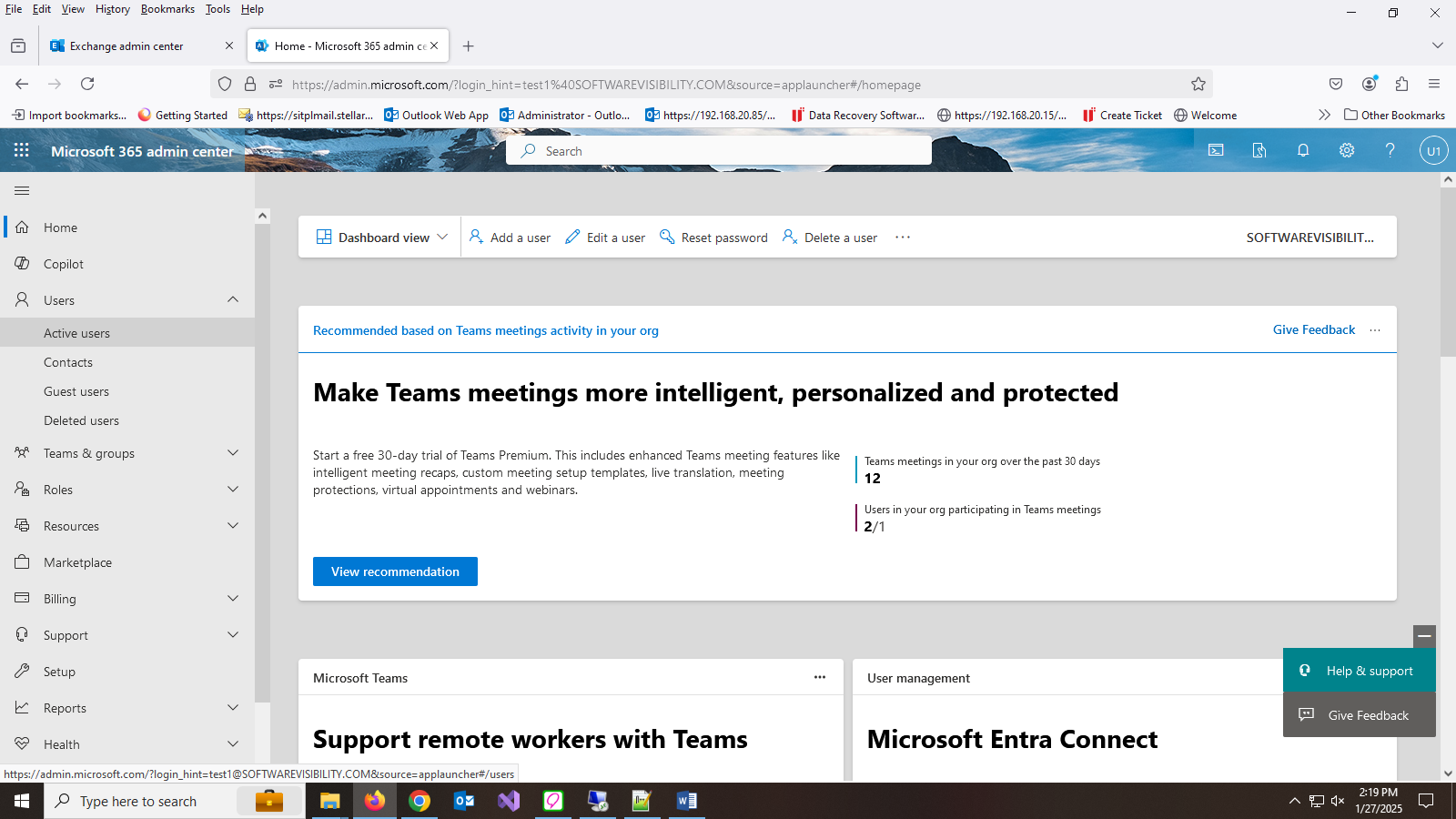Click Give Feedback link in recommendation card
1456x819 pixels.
click(x=1314, y=329)
